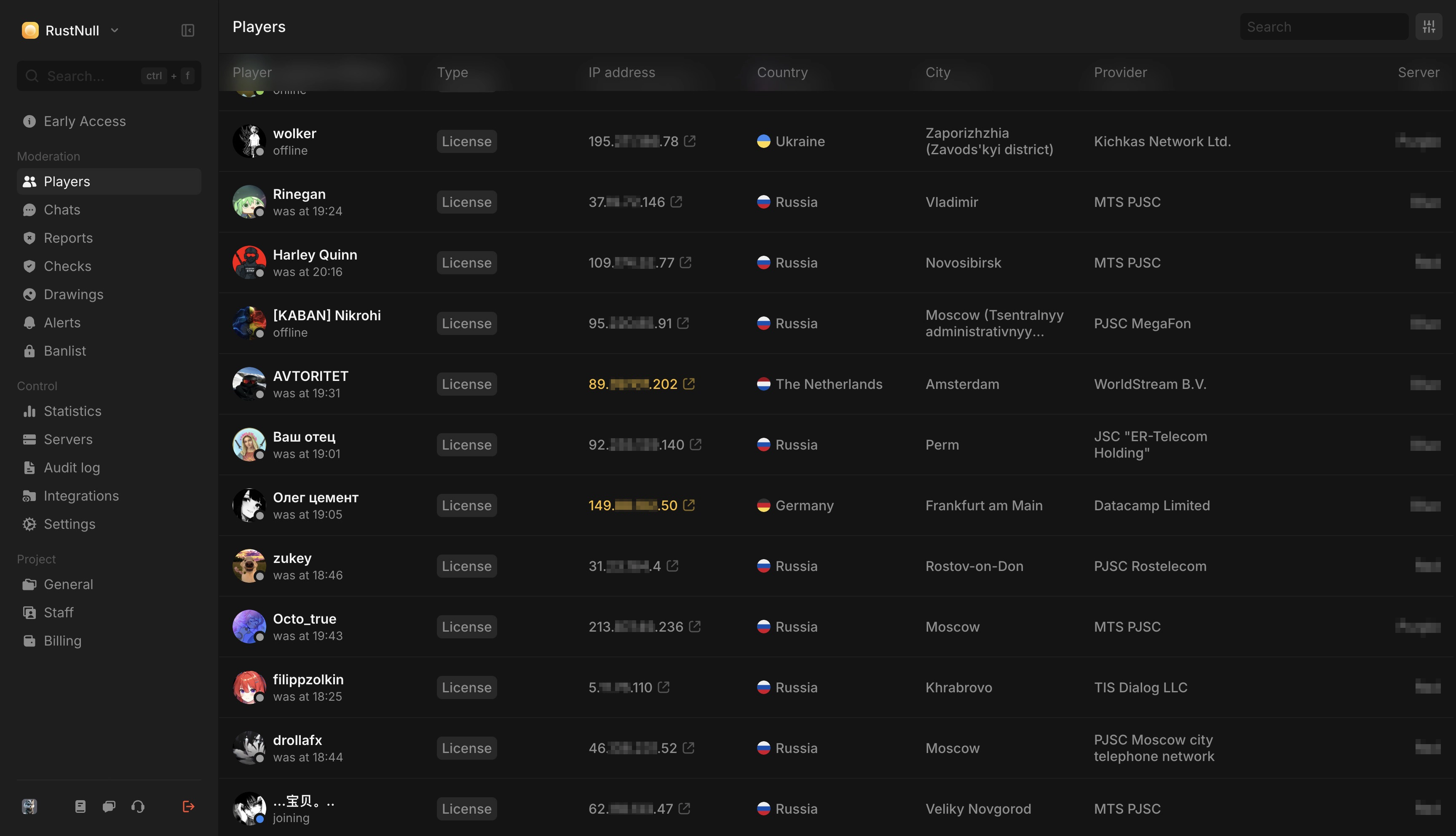This screenshot has width=1456, height=836.
Task: Open Harley Quinn's player profile
Action: (315, 255)
